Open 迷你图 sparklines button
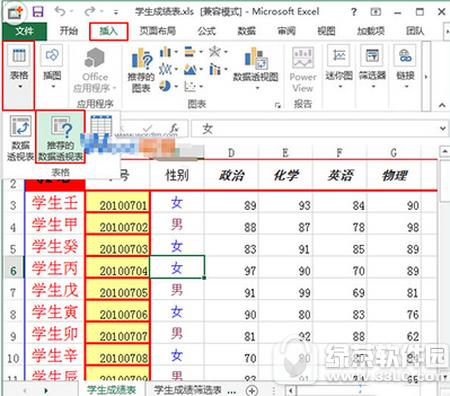This screenshot has height=396, width=450. click(x=339, y=67)
